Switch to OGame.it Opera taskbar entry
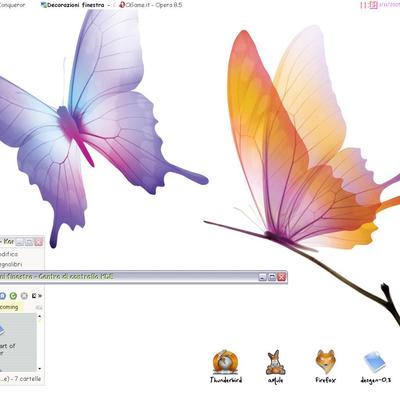 click(150, 5)
